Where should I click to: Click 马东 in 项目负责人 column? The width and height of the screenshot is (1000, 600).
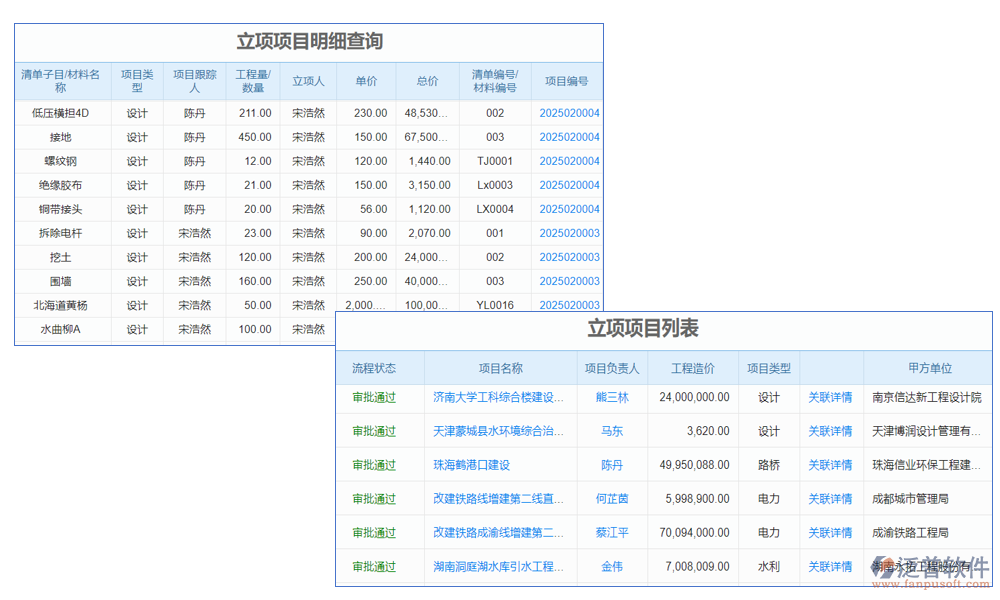tap(613, 430)
